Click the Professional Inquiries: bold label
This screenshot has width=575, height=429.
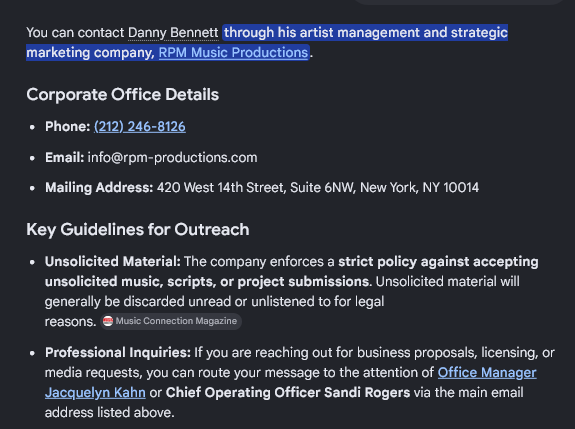(118, 353)
